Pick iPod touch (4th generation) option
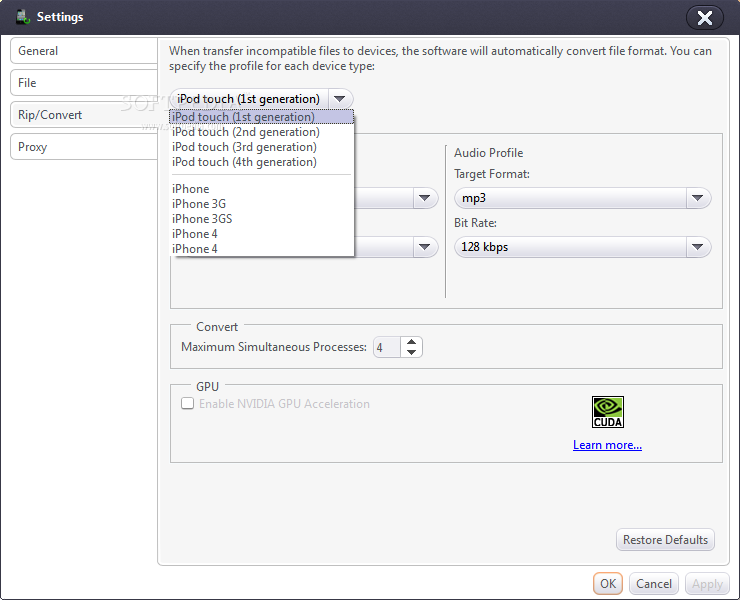The image size is (740, 600). 261,162
